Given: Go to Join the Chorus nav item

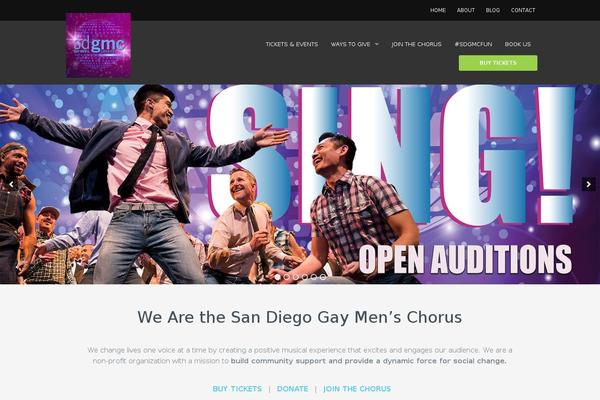Looking at the screenshot, I should click(416, 44).
